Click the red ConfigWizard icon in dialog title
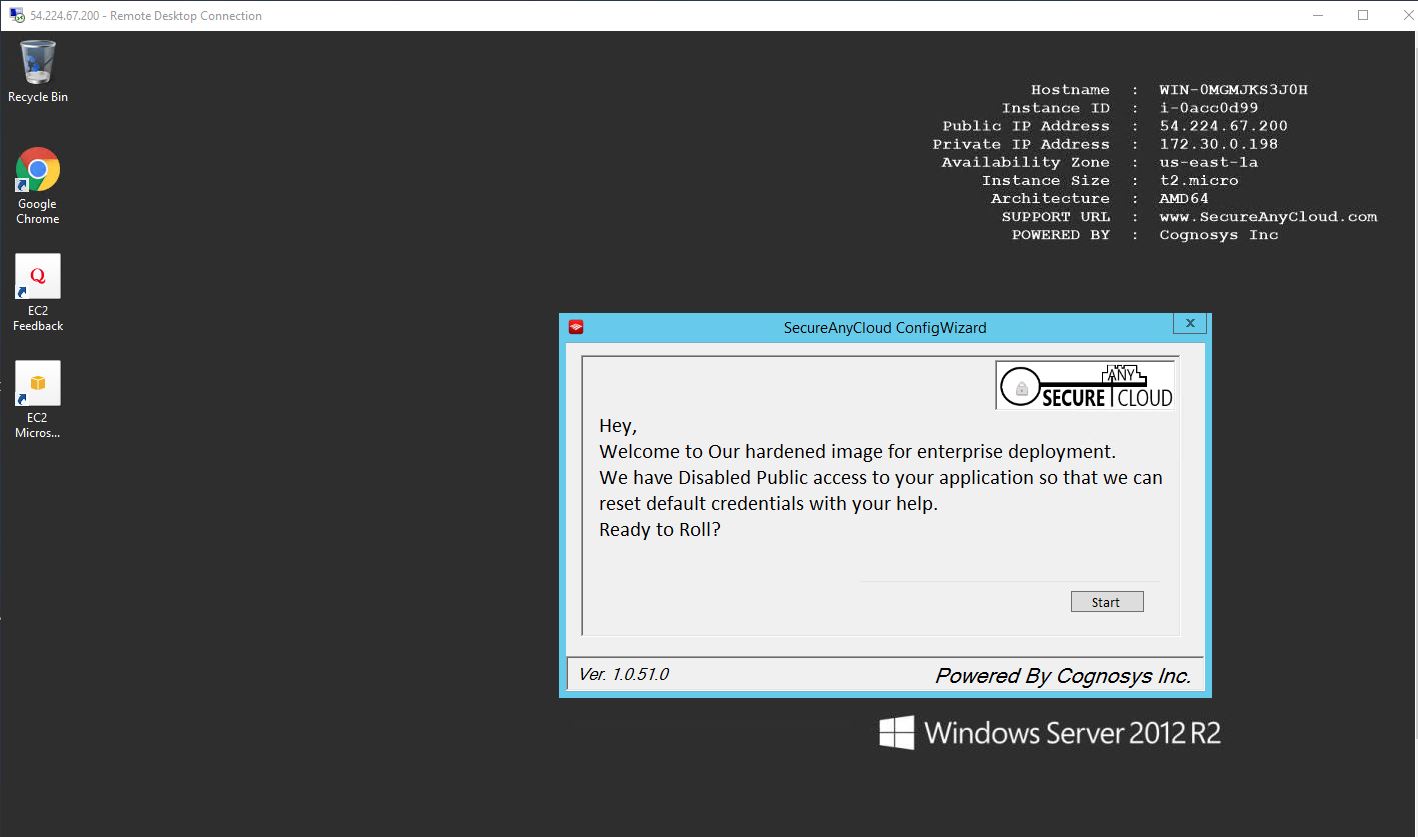The width and height of the screenshot is (1418, 837). pos(575,327)
